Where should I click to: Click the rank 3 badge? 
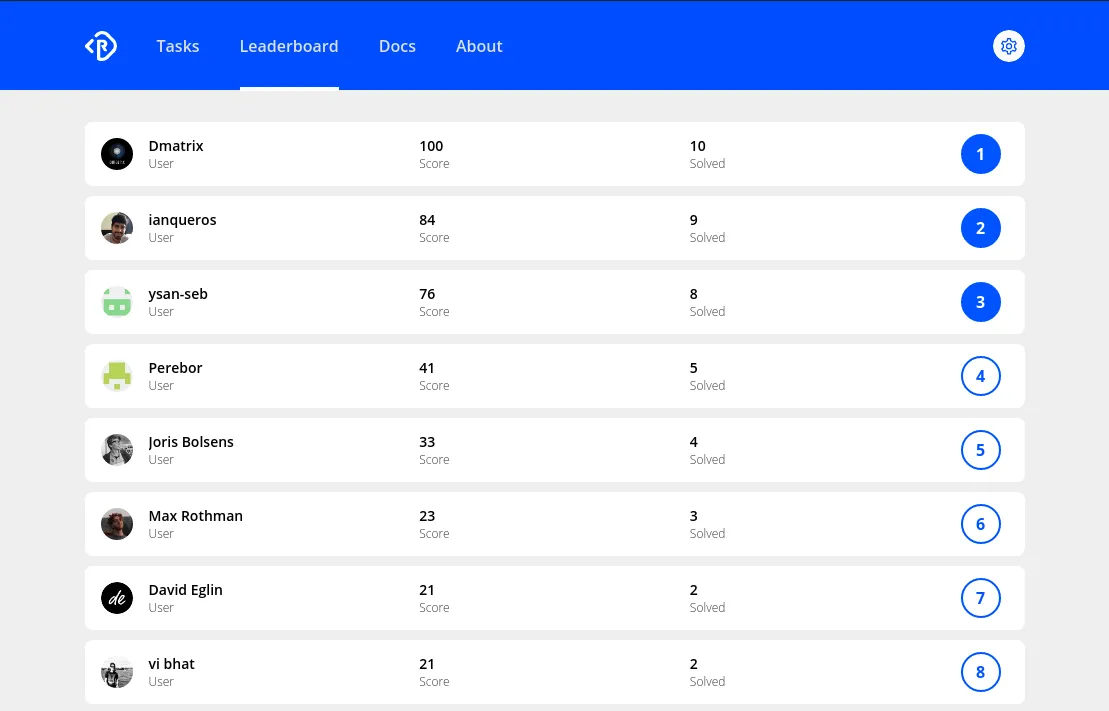[x=980, y=302]
